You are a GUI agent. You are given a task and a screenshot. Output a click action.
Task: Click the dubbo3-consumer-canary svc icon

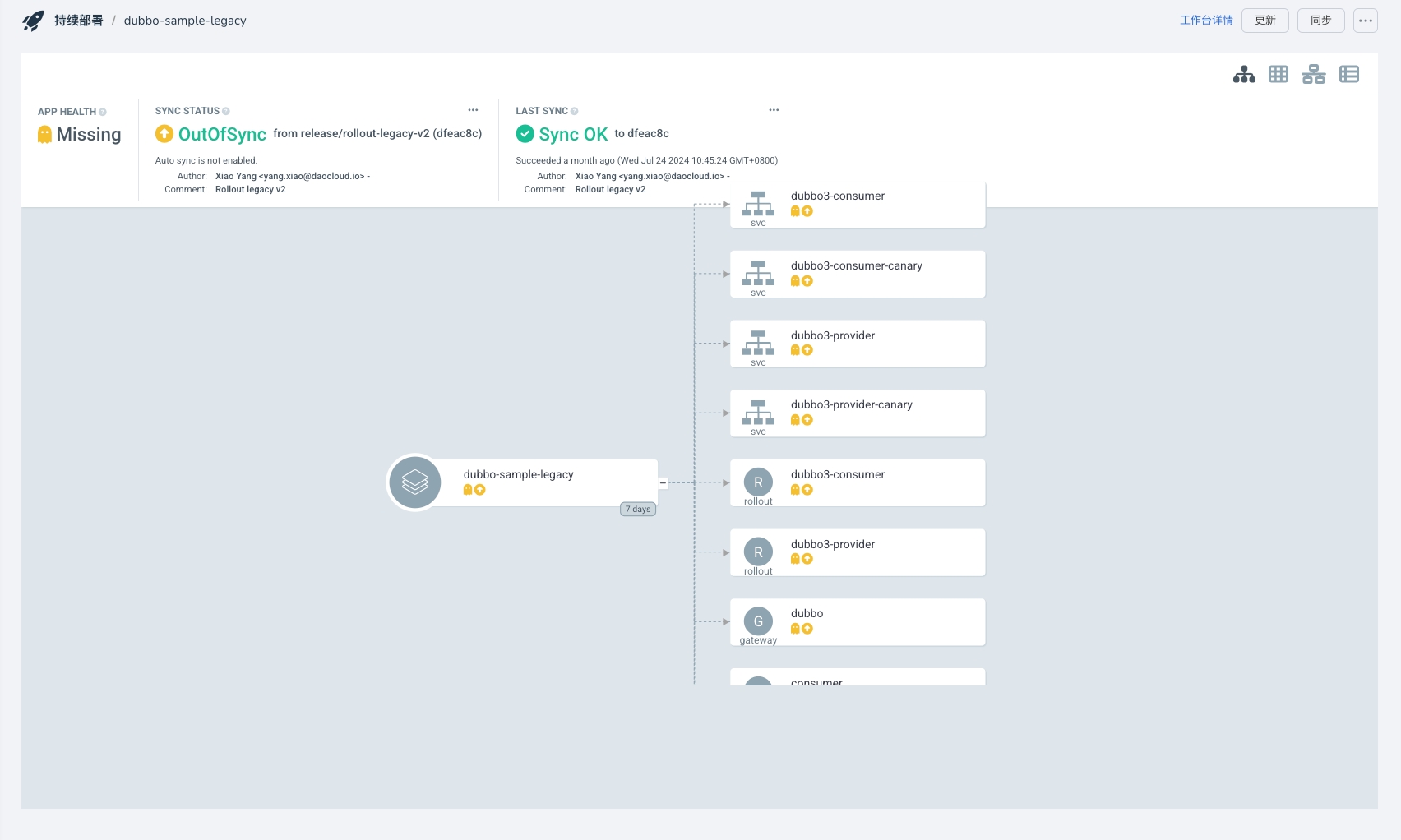point(758,274)
